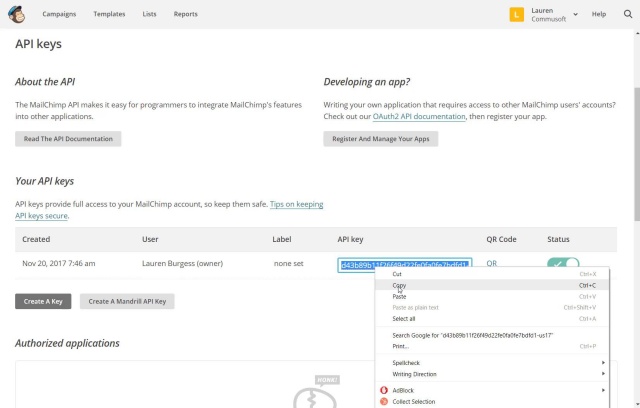Image resolution: width=640 pixels, height=408 pixels.
Task: Choose Paste from the context menu
Action: [x=492, y=297]
